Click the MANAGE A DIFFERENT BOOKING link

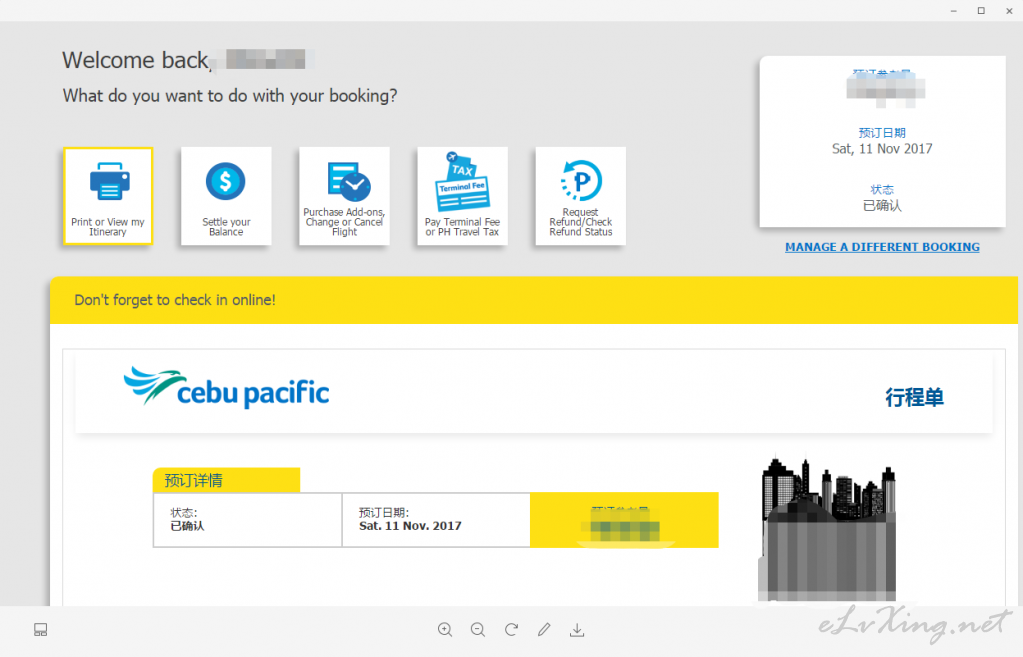pos(882,247)
